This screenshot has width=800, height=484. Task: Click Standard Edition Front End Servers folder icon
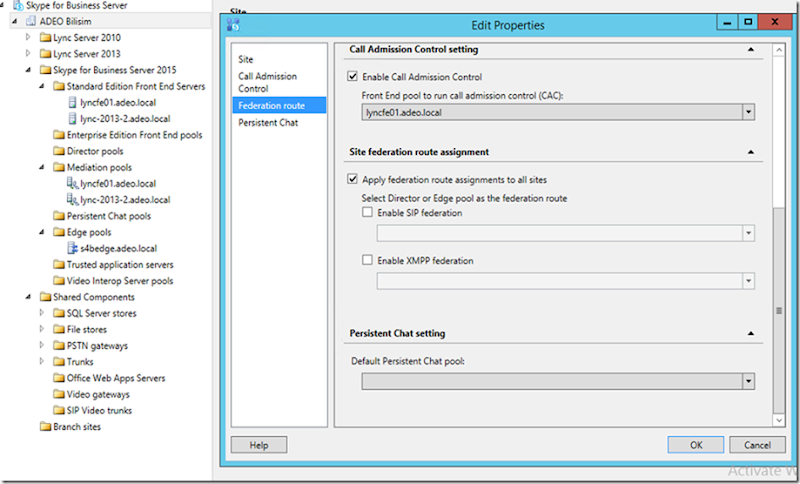tap(59, 86)
